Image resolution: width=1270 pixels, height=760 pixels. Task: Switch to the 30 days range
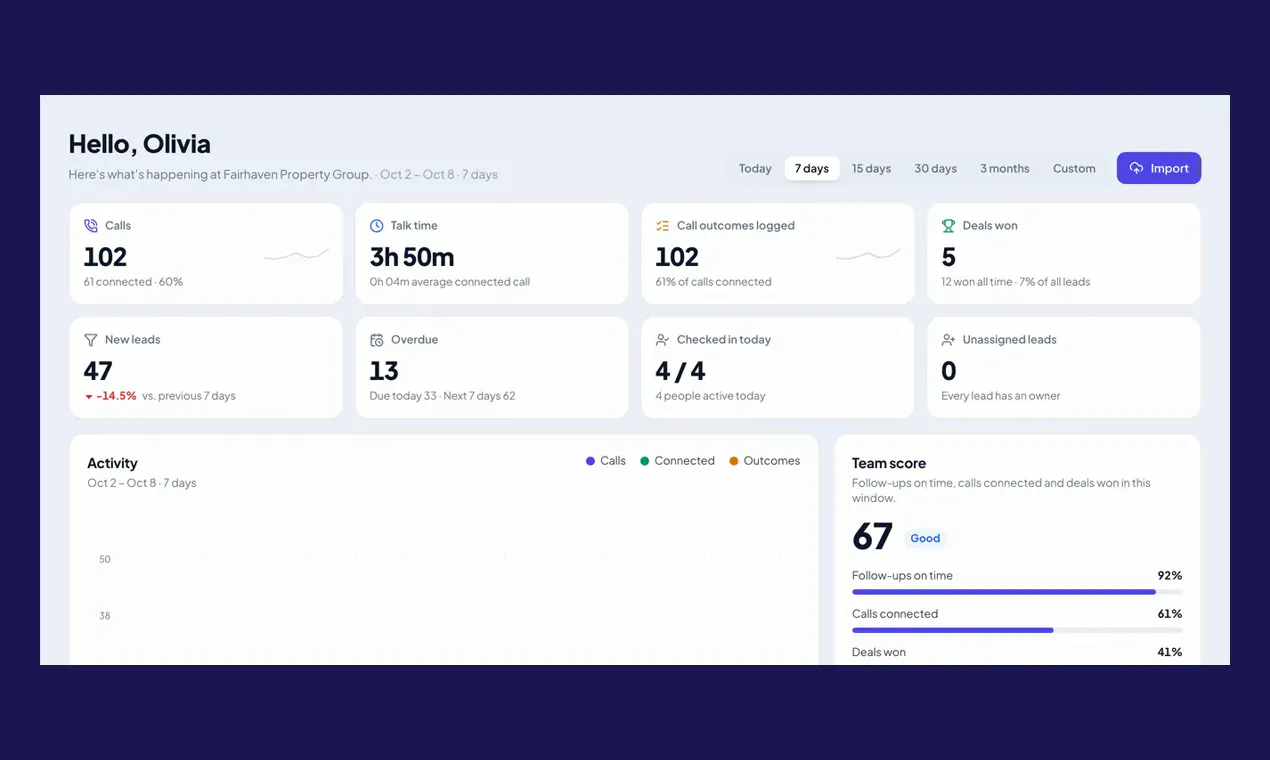(936, 168)
